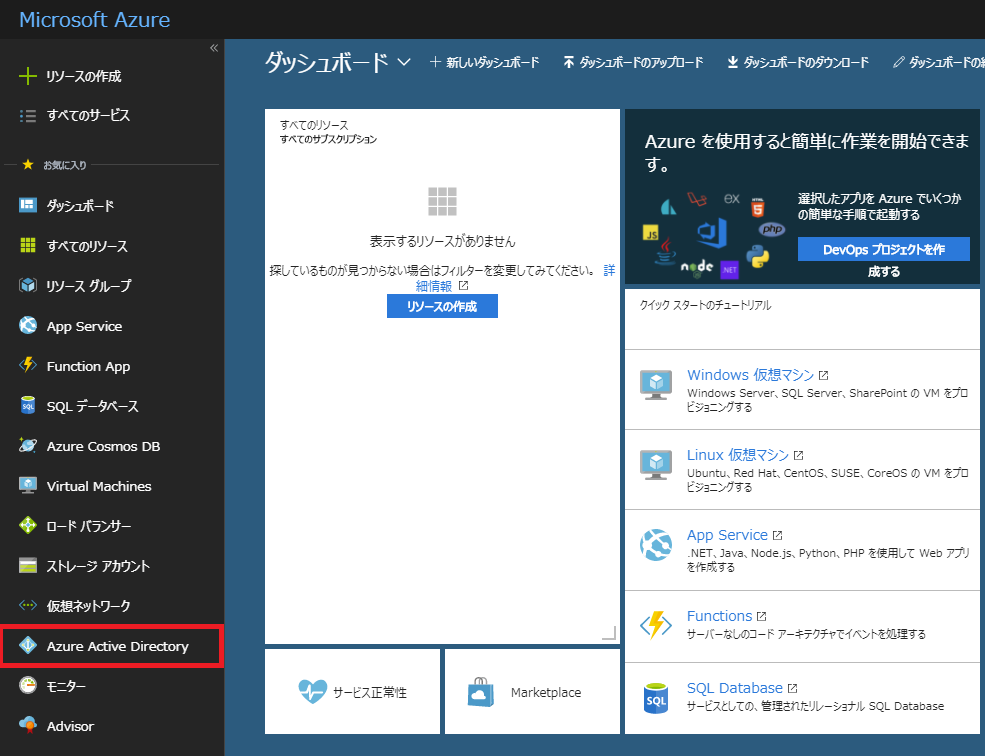Select リソース グループ in sidebar
The image size is (985, 756).
[89, 286]
